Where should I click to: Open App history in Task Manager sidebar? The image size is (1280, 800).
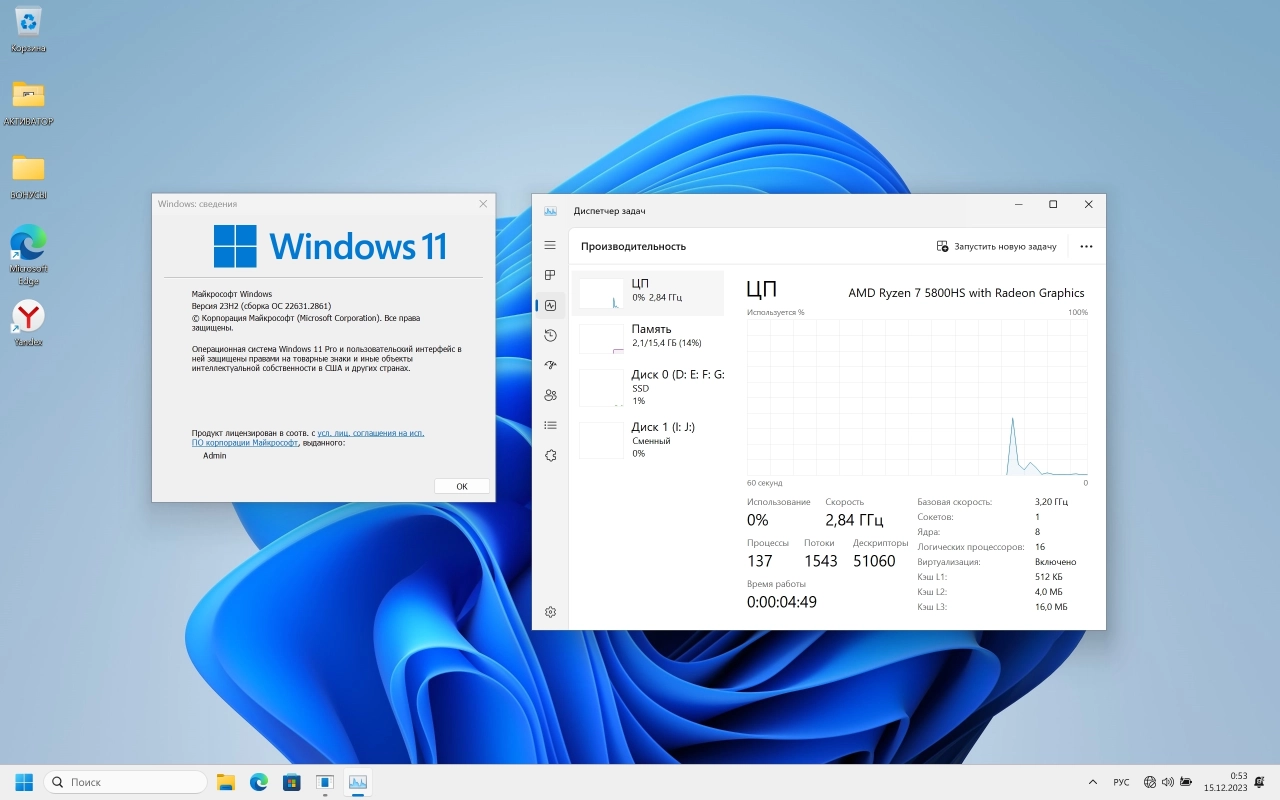[550, 335]
